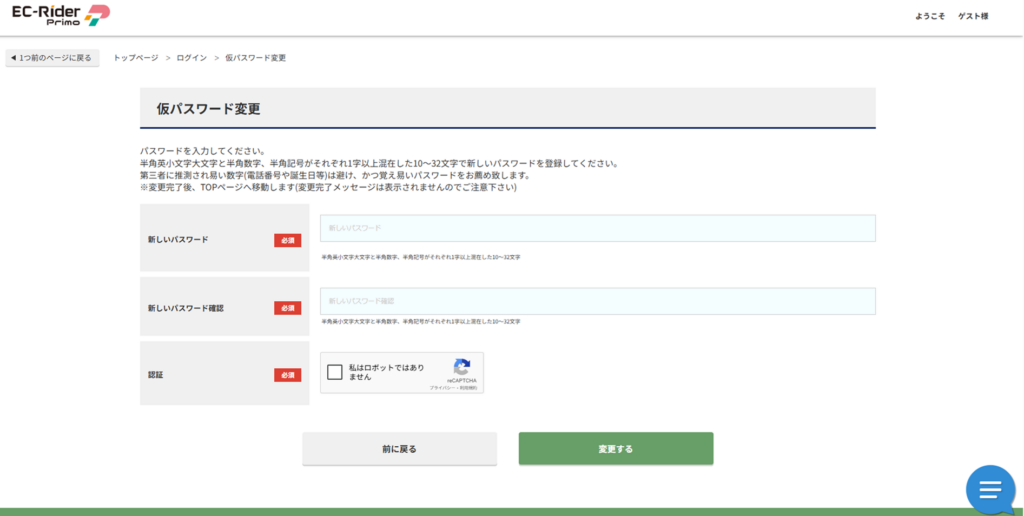Open トップページ breadcrumb link
The width and height of the screenshot is (1024, 516).
coord(136,58)
